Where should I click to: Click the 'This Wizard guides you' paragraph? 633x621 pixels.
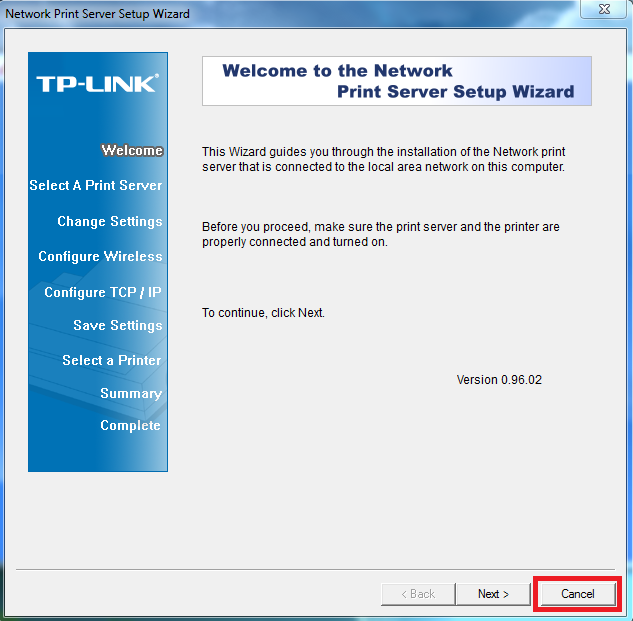coord(383,159)
